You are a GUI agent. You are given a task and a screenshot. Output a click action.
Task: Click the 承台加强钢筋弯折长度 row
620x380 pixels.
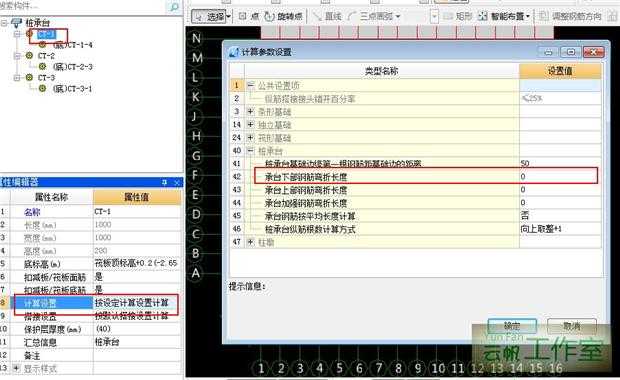pyautogui.click(x=415, y=203)
